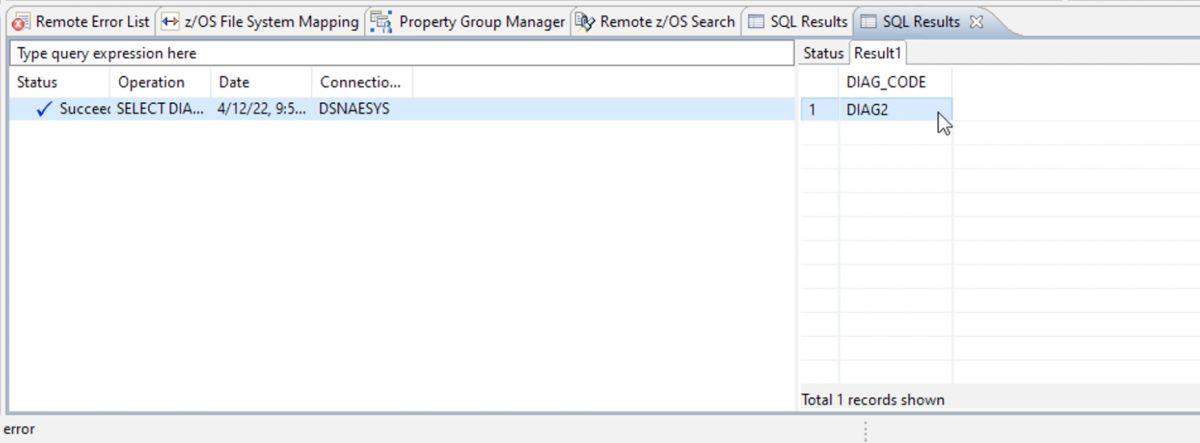Select row number 1 in results
This screenshot has height=443, width=1200.
click(819, 110)
